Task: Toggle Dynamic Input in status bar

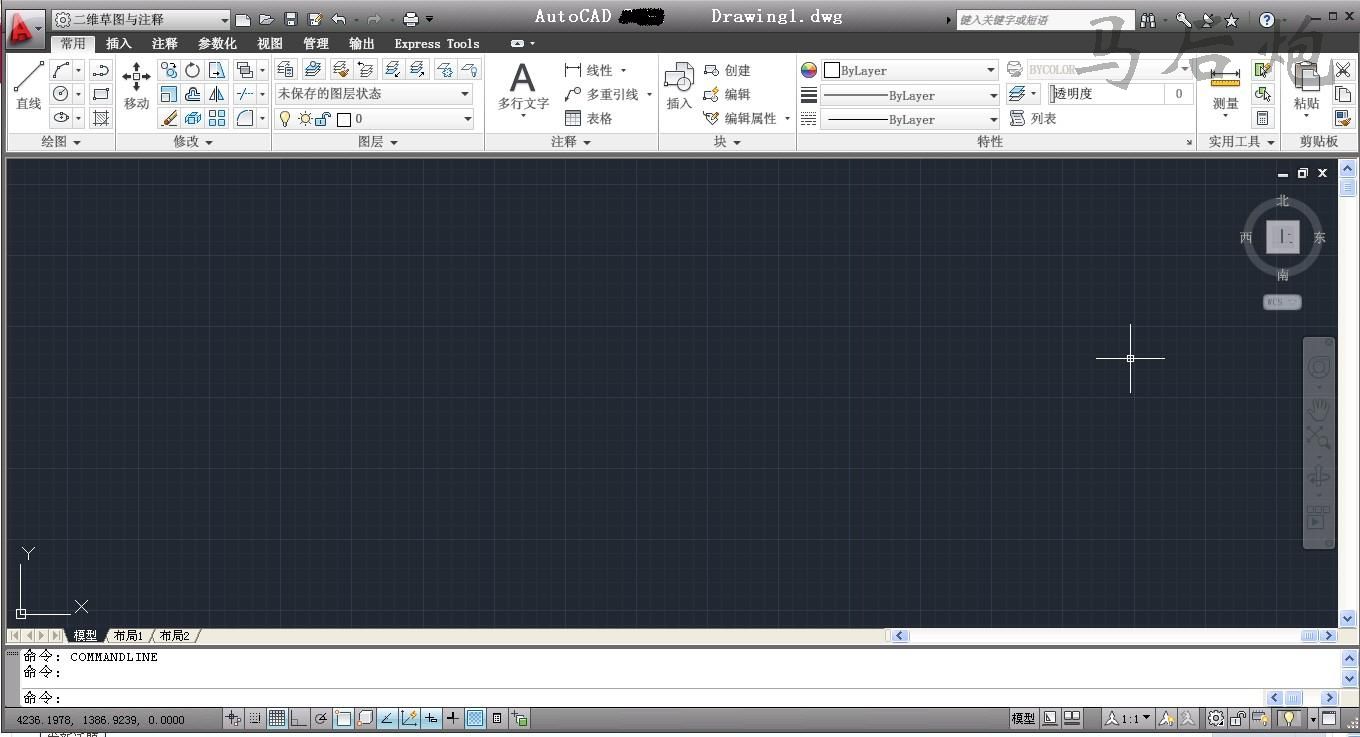Action: point(431,718)
